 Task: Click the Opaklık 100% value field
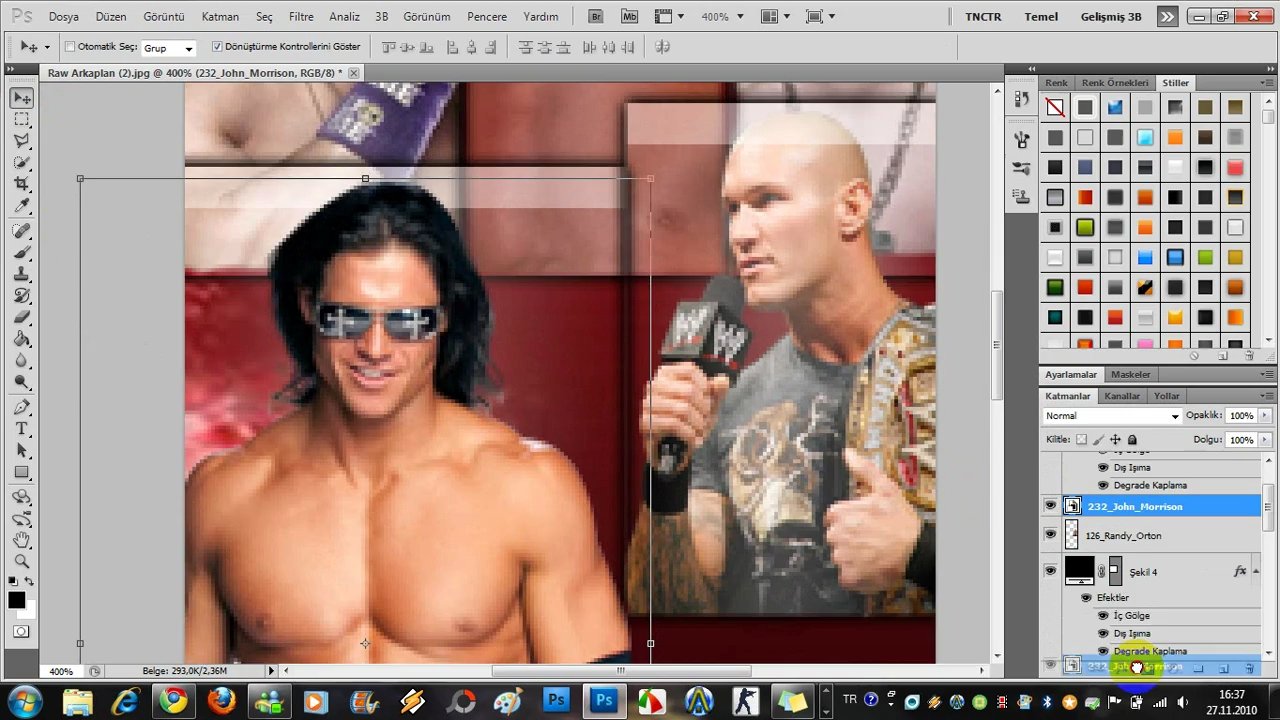pyautogui.click(x=1241, y=416)
